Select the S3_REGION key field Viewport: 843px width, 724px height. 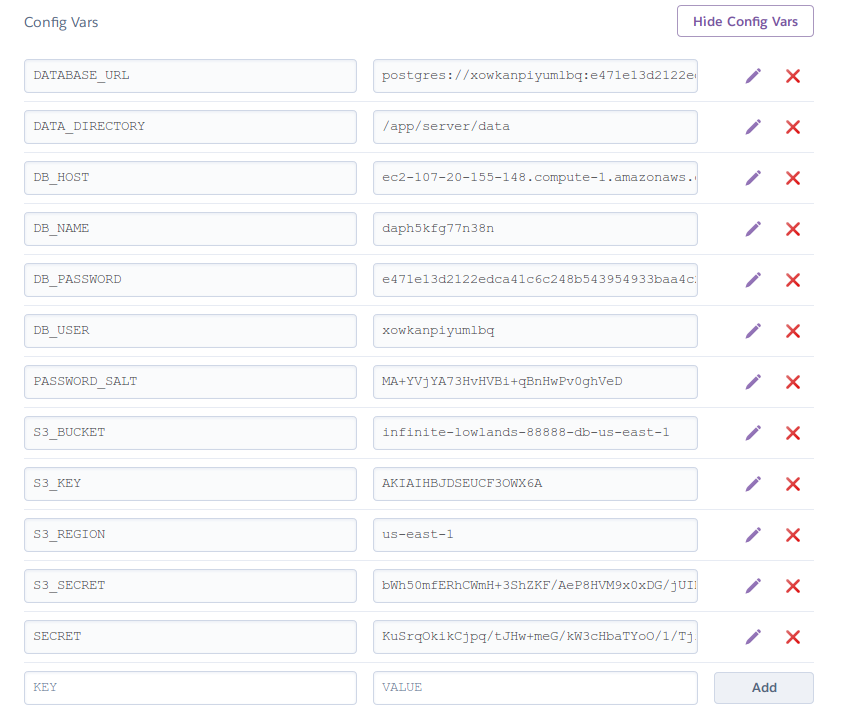tap(190, 535)
